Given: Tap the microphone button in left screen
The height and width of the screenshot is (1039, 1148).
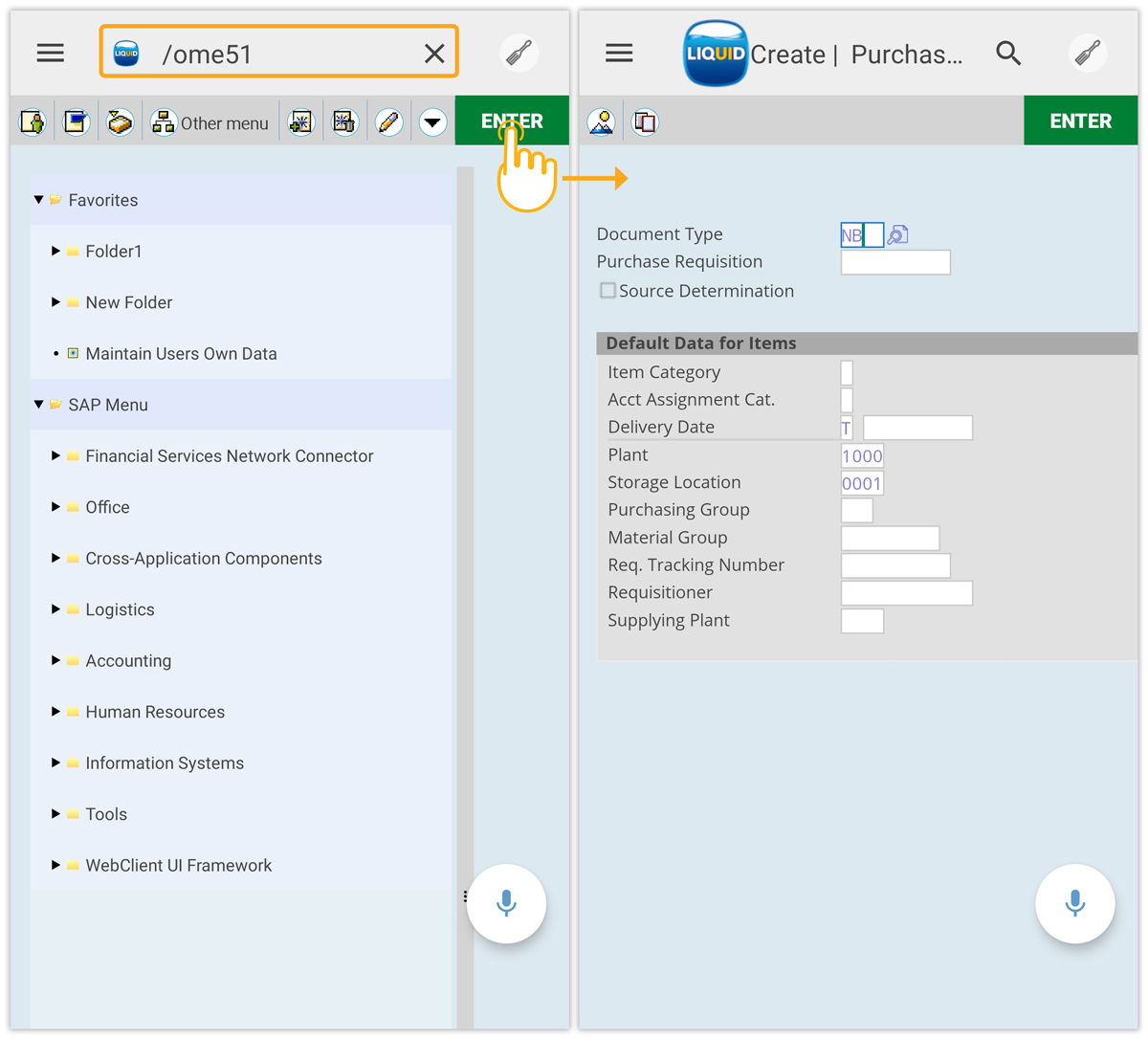Looking at the screenshot, I should click(x=506, y=903).
